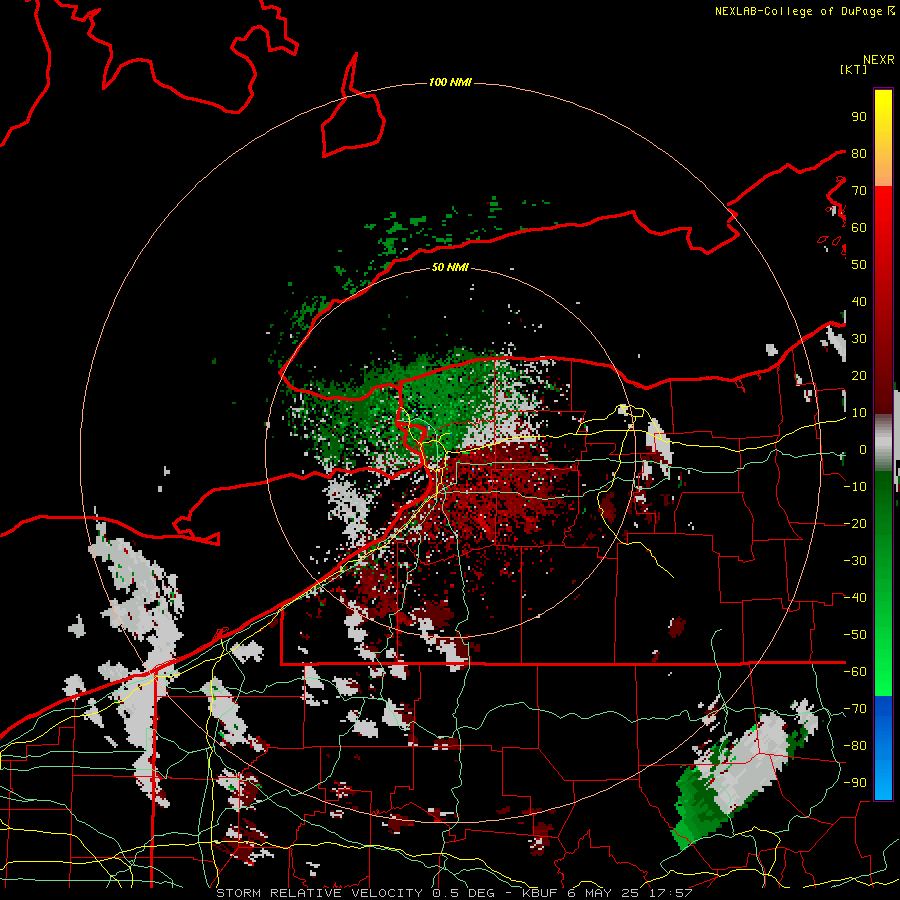
Task: Click the -10 value on the velocity scale
Action: click(855, 487)
